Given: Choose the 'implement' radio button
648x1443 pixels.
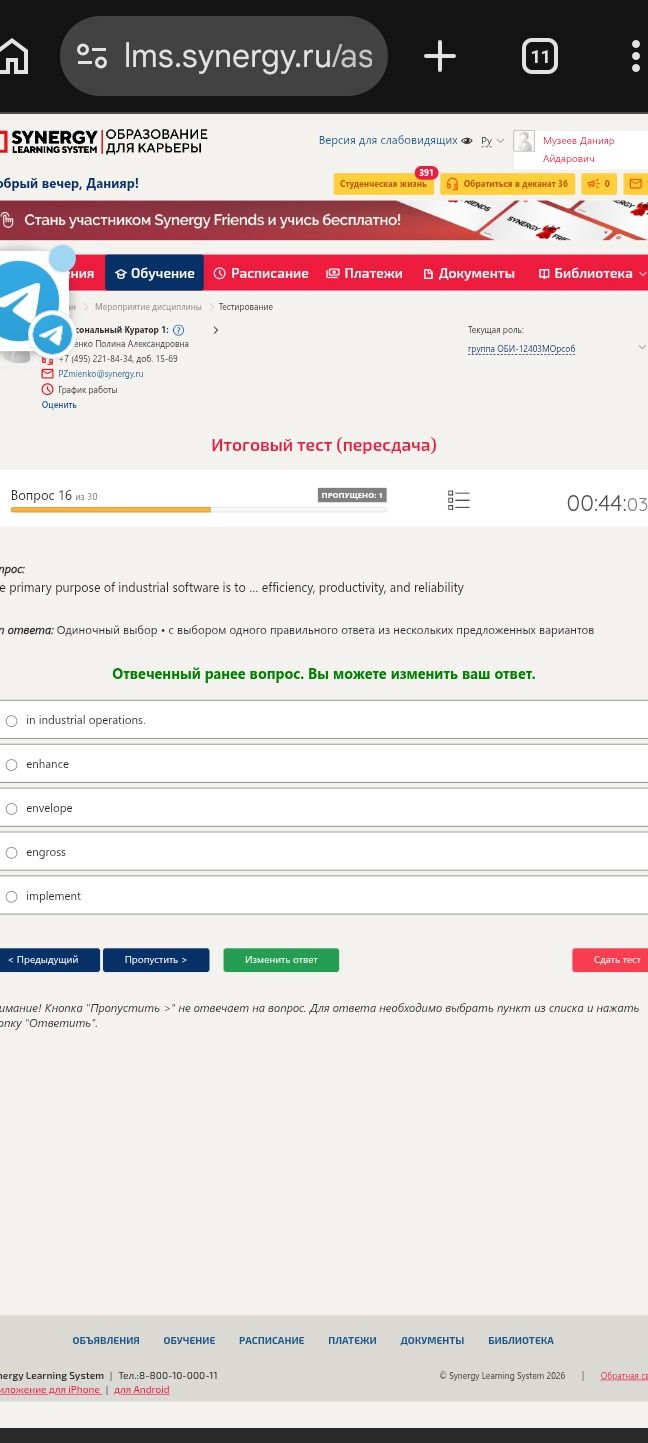Looking at the screenshot, I should tap(12, 896).
